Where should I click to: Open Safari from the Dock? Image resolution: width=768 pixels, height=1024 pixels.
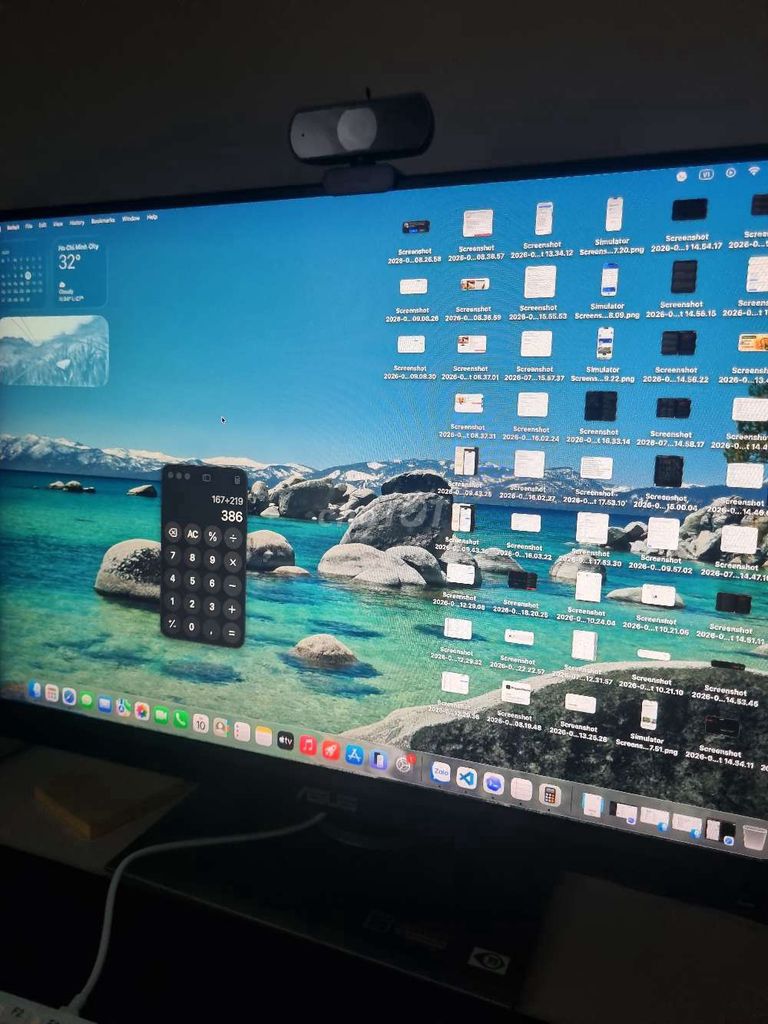click(69, 696)
